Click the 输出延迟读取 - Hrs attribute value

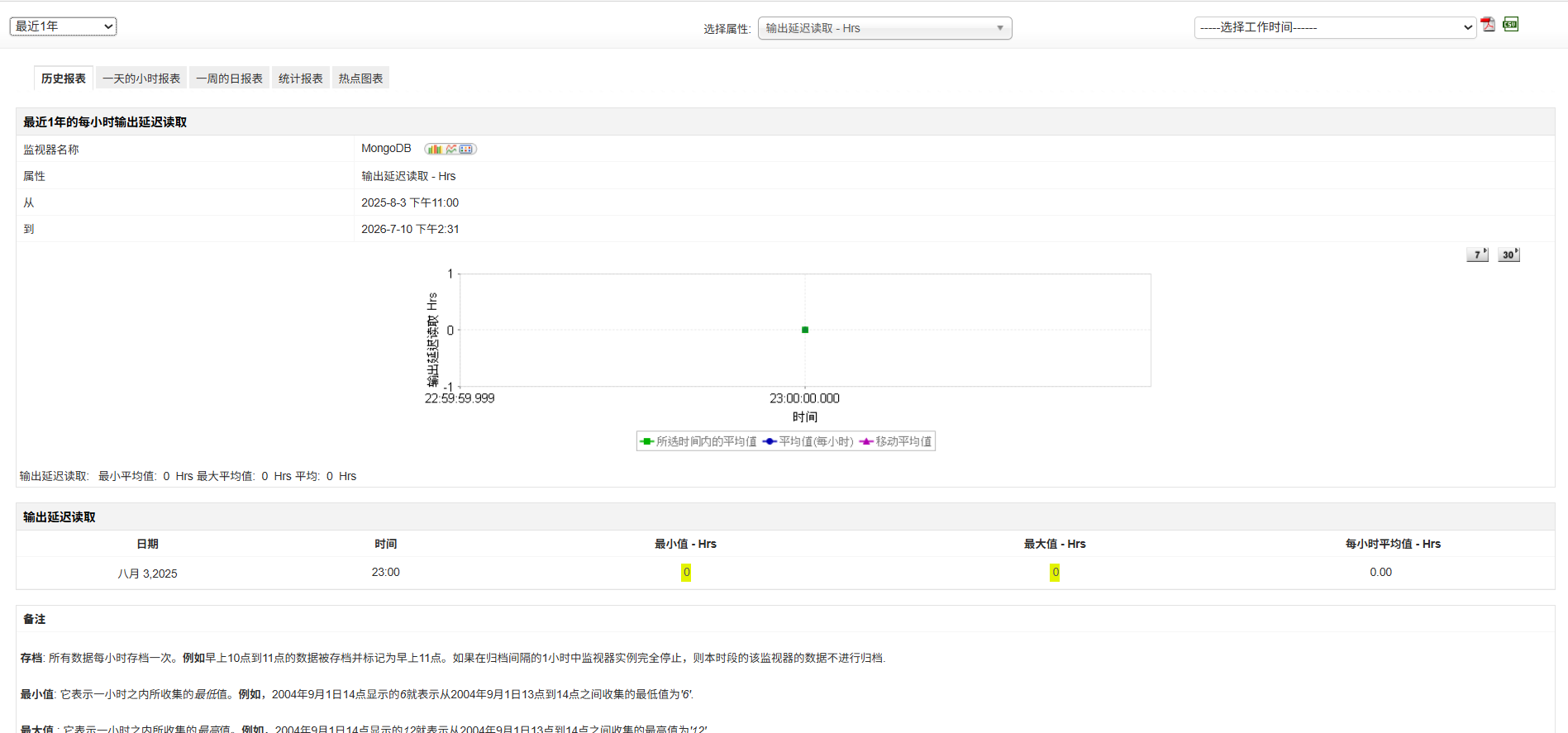[408, 176]
